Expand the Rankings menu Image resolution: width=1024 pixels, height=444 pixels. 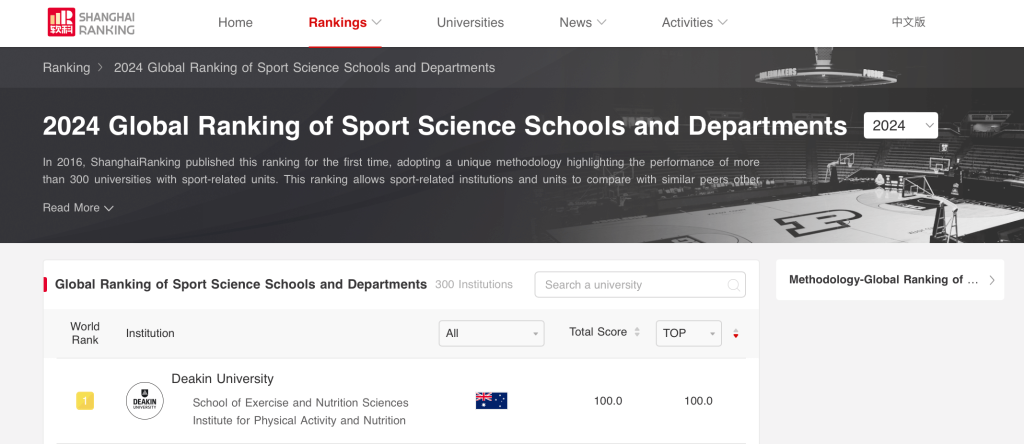(345, 22)
